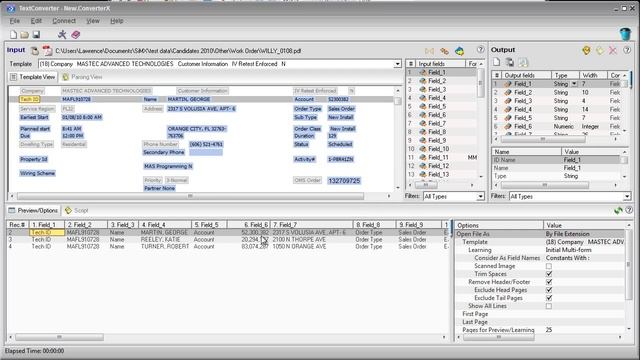
Task: Click the sort icon header of Input fields list
Action: click(411, 64)
